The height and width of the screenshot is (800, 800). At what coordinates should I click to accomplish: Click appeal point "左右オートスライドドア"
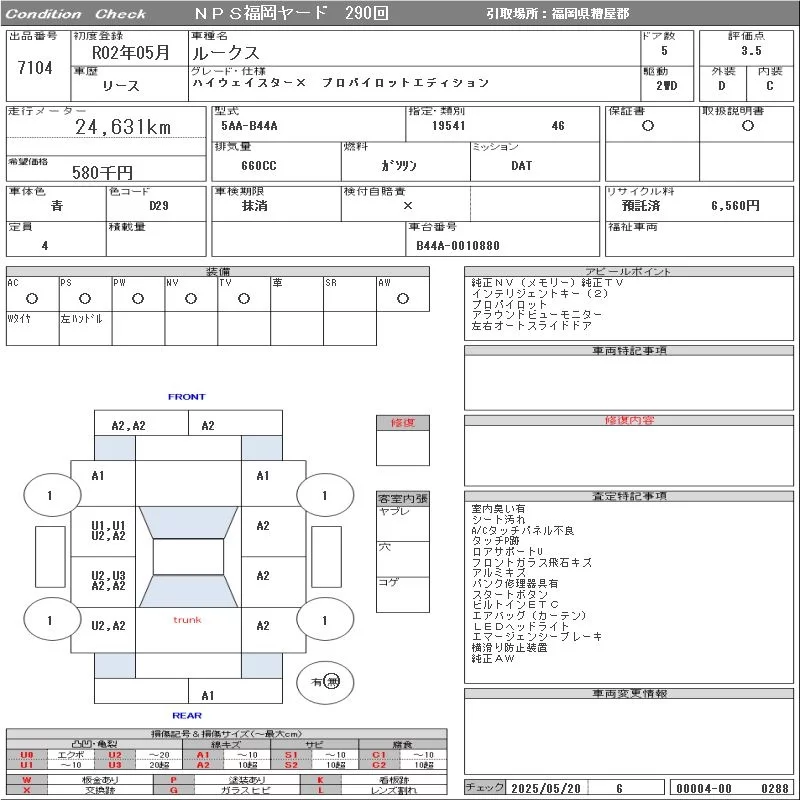click(532, 326)
